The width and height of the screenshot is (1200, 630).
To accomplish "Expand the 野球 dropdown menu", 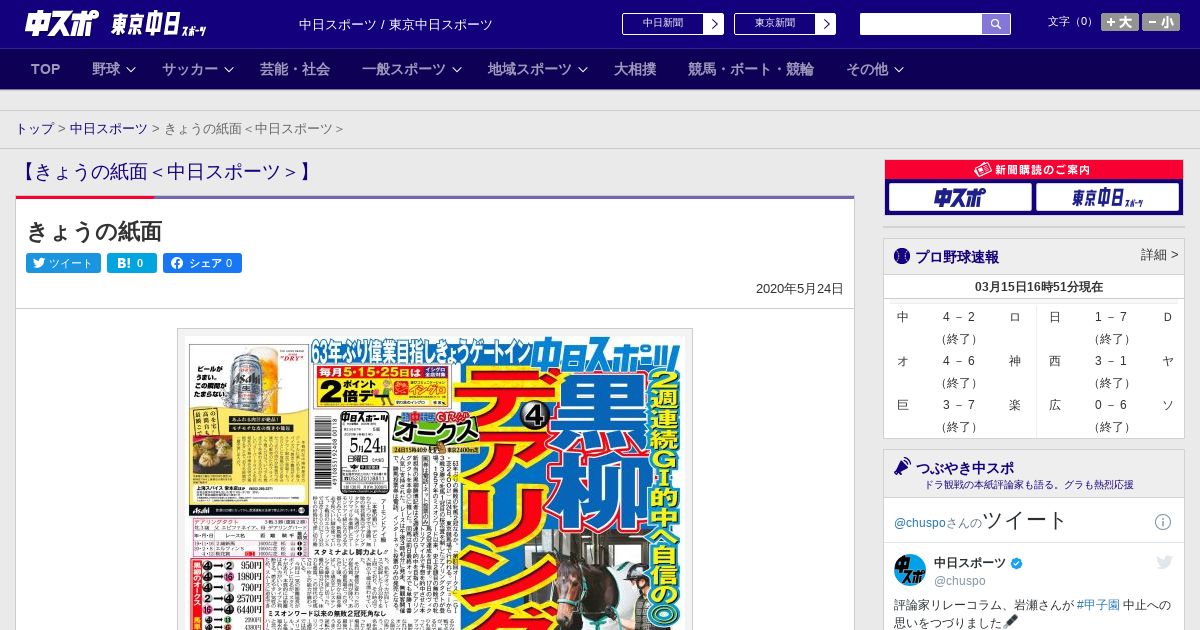I will point(114,69).
